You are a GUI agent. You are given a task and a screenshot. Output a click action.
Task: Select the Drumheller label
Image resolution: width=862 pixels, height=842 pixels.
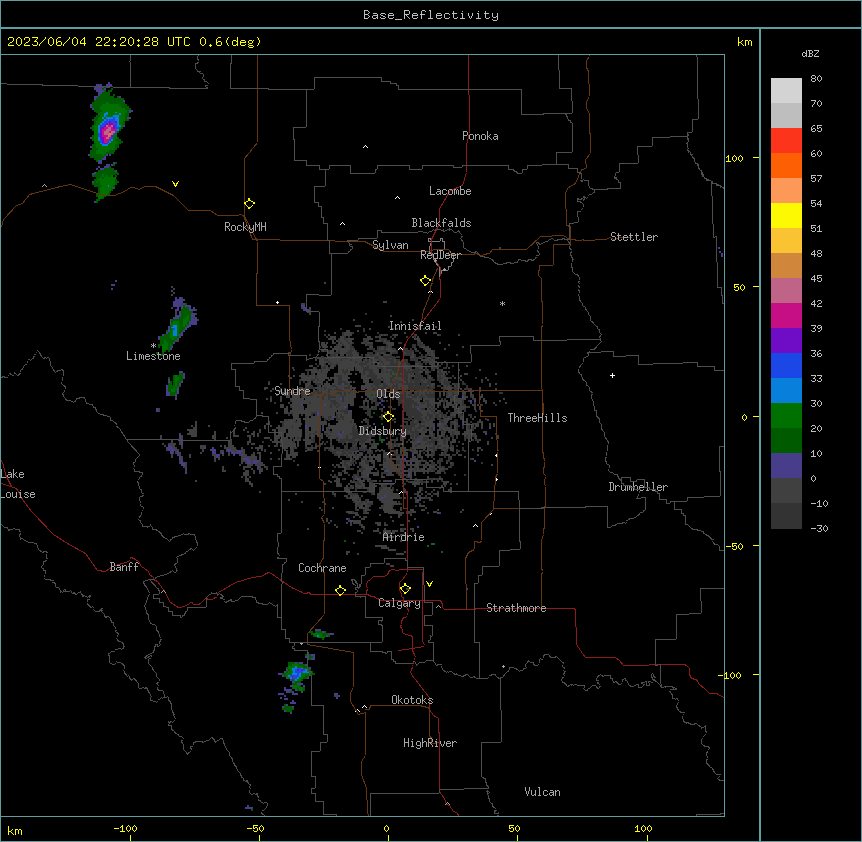pos(638,487)
